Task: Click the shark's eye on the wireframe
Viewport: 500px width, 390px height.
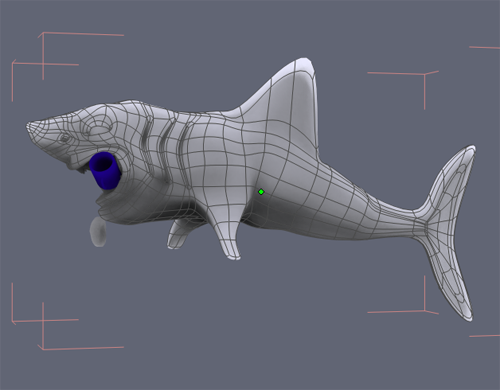Action: pyautogui.click(x=65, y=137)
